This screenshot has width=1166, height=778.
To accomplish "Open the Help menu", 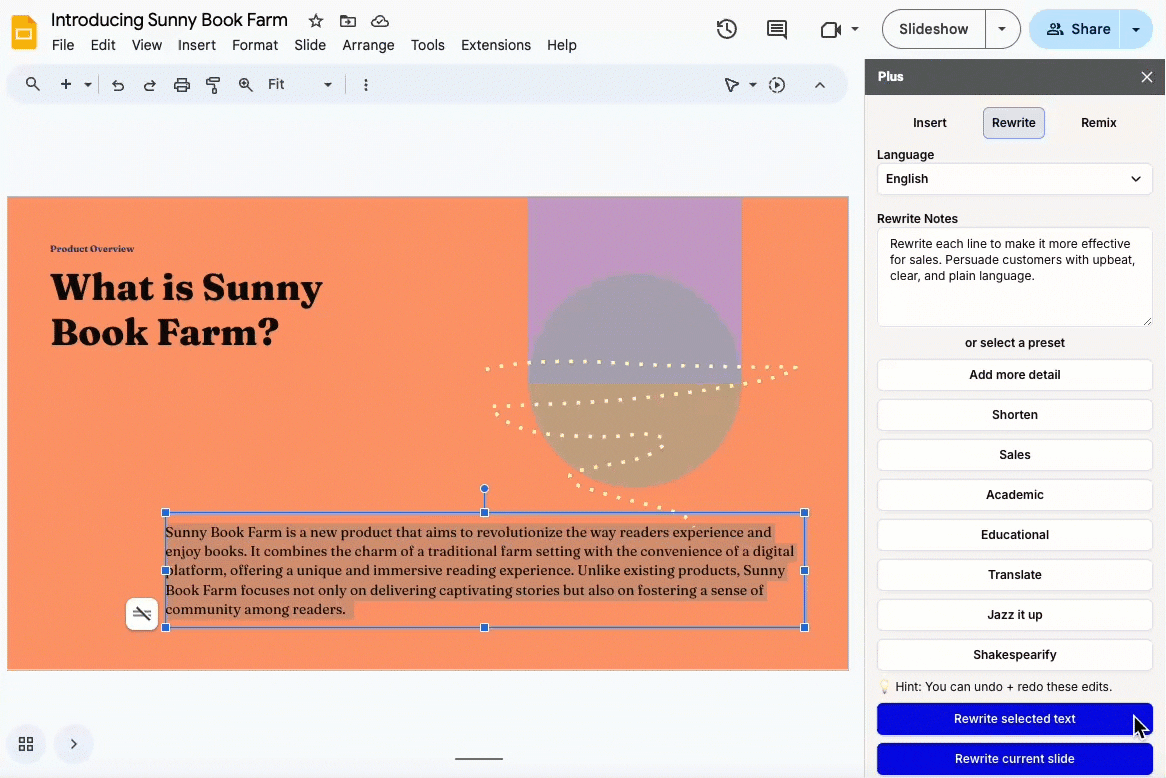I will (562, 45).
